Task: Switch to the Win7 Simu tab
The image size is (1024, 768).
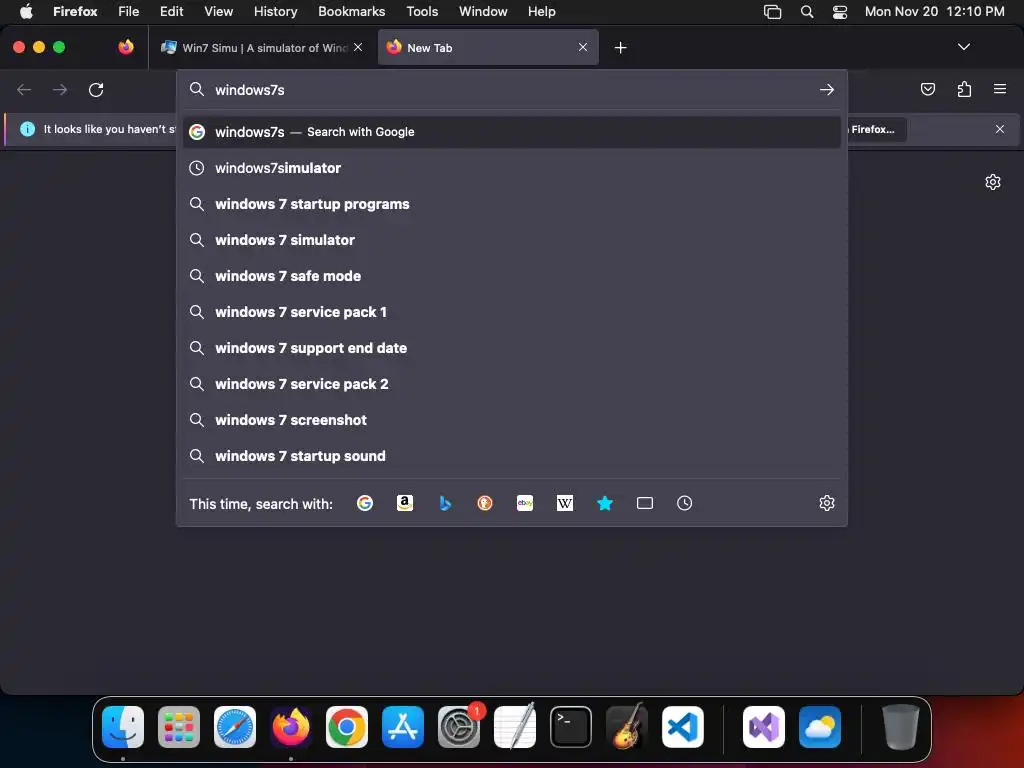Action: 262,48
